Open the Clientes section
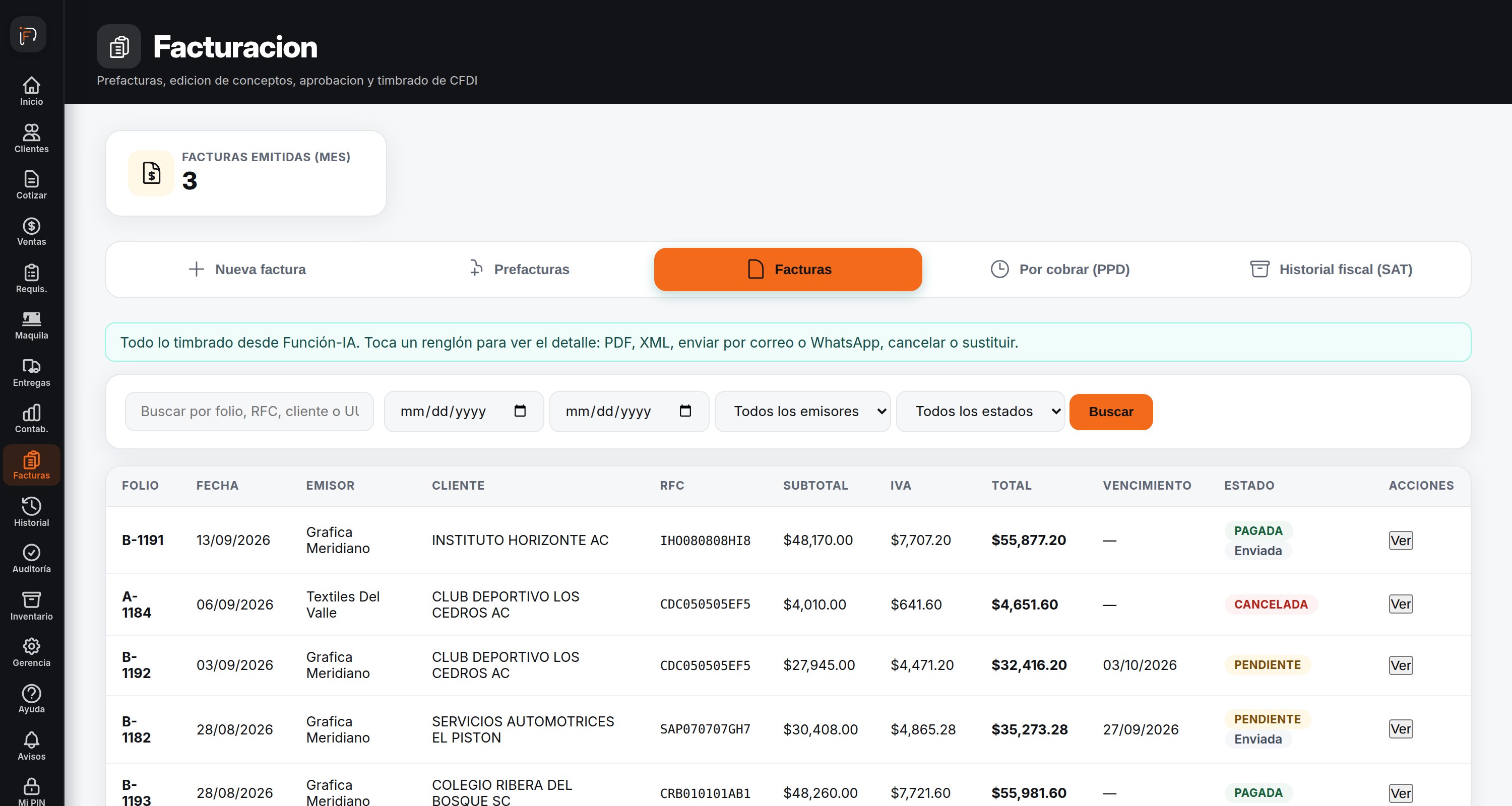This screenshot has height=806, width=1512. 31,139
